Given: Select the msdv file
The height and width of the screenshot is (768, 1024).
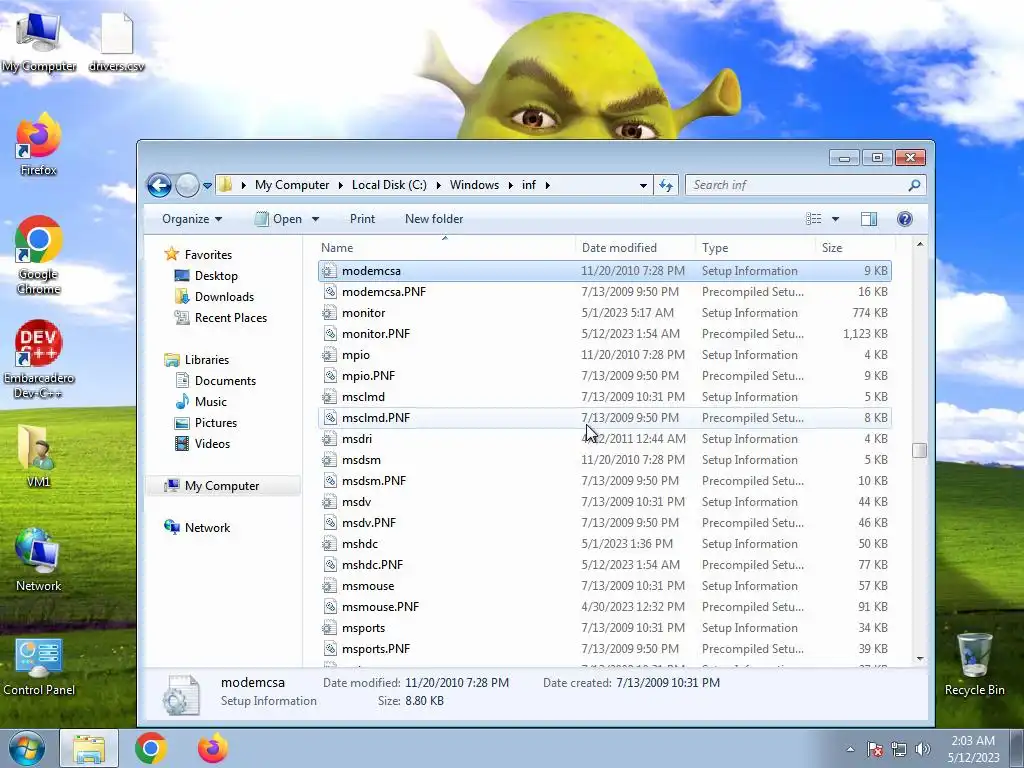Looking at the screenshot, I should pos(605,502).
